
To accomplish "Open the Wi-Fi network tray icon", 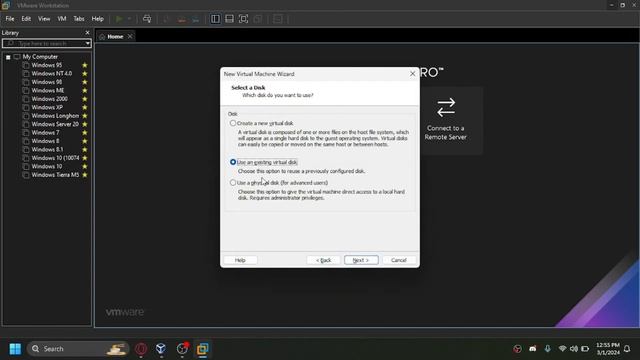I will point(562,349).
